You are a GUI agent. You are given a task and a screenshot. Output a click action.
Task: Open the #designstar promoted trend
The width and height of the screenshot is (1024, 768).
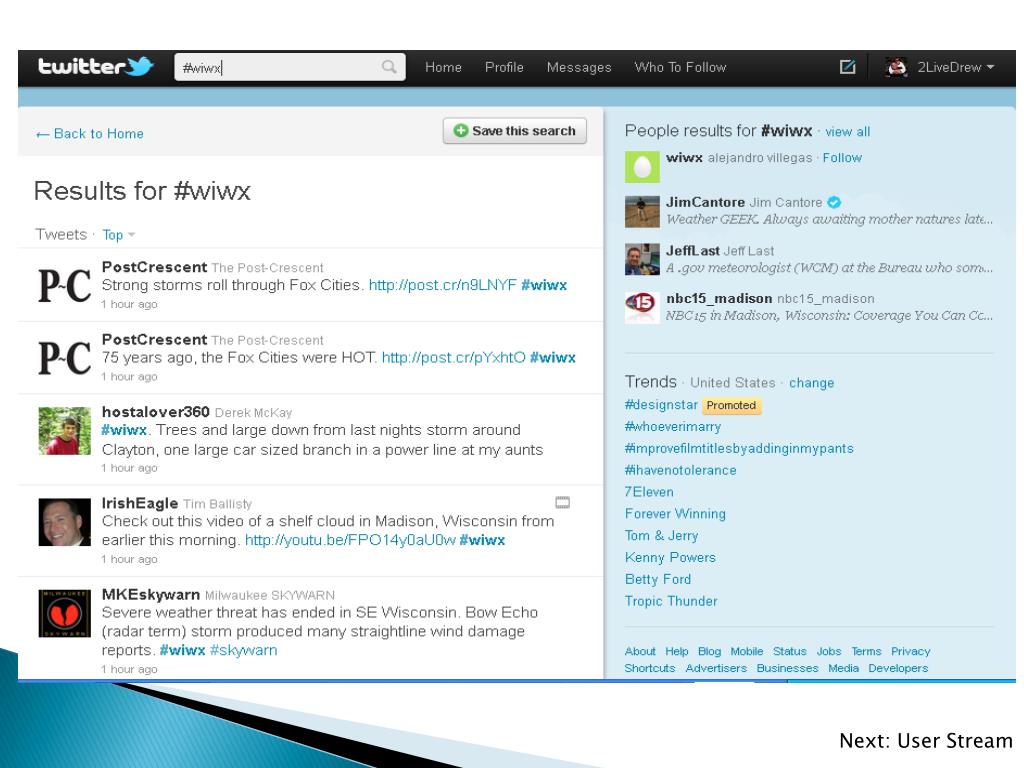click(x=661, y=405)
